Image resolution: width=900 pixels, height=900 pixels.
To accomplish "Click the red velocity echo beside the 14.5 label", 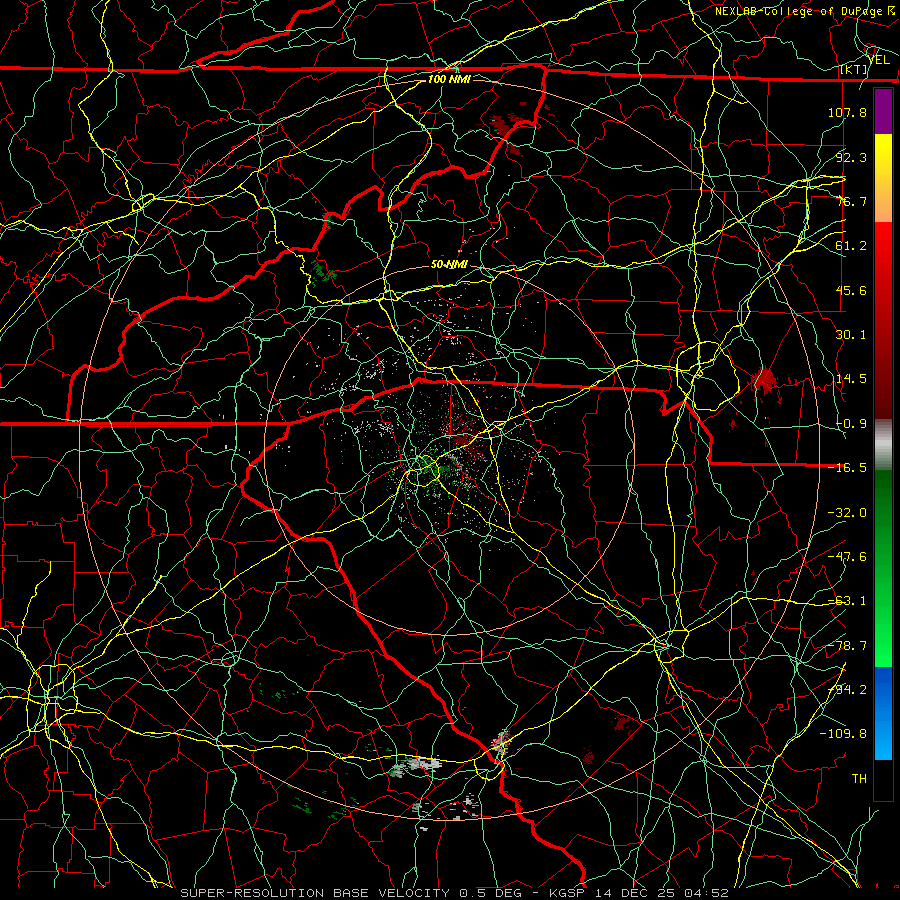I will 764,380.
